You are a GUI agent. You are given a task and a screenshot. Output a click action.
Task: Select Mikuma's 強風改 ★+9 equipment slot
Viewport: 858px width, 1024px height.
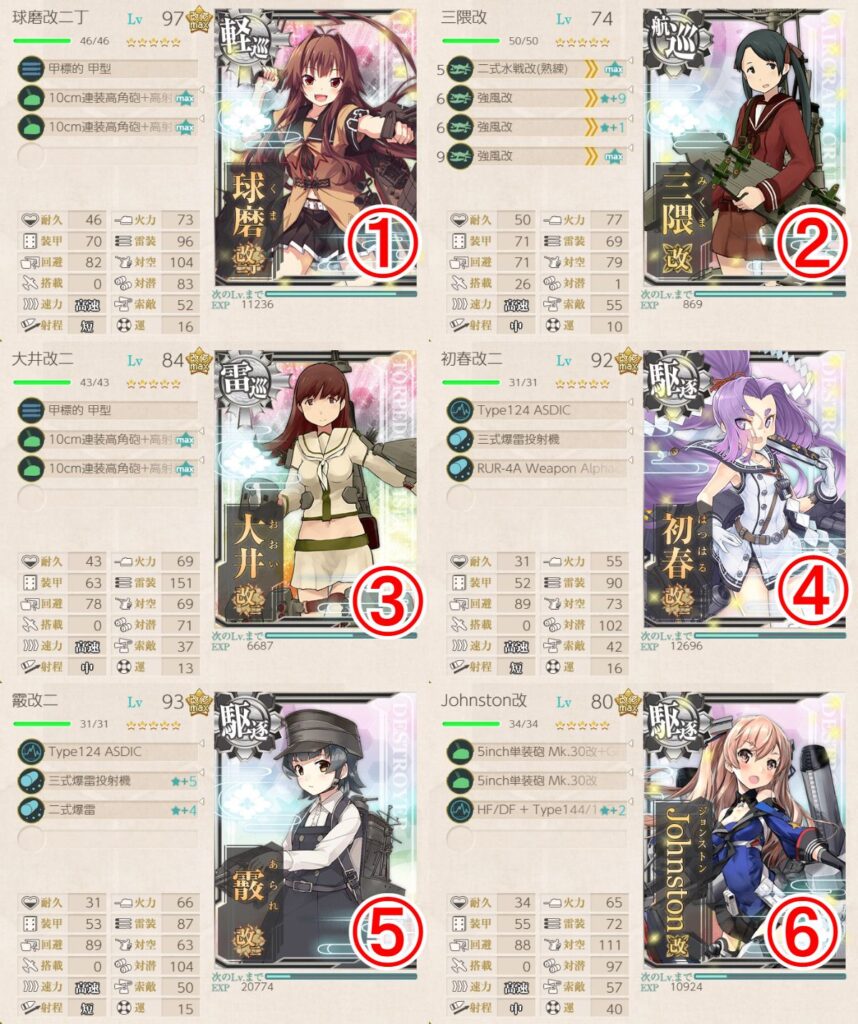coord(537,98)
